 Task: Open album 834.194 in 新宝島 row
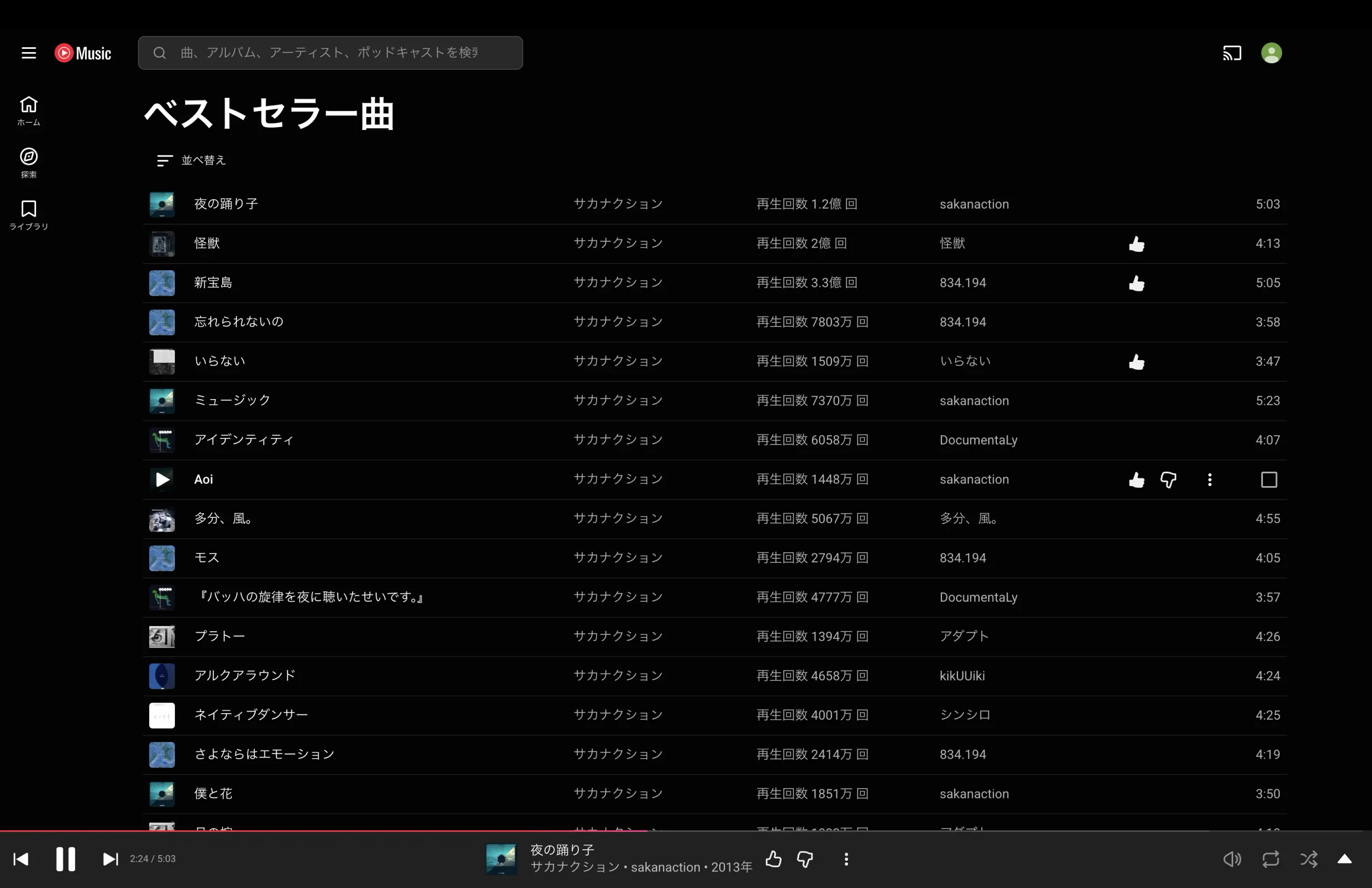coord(963,282)
